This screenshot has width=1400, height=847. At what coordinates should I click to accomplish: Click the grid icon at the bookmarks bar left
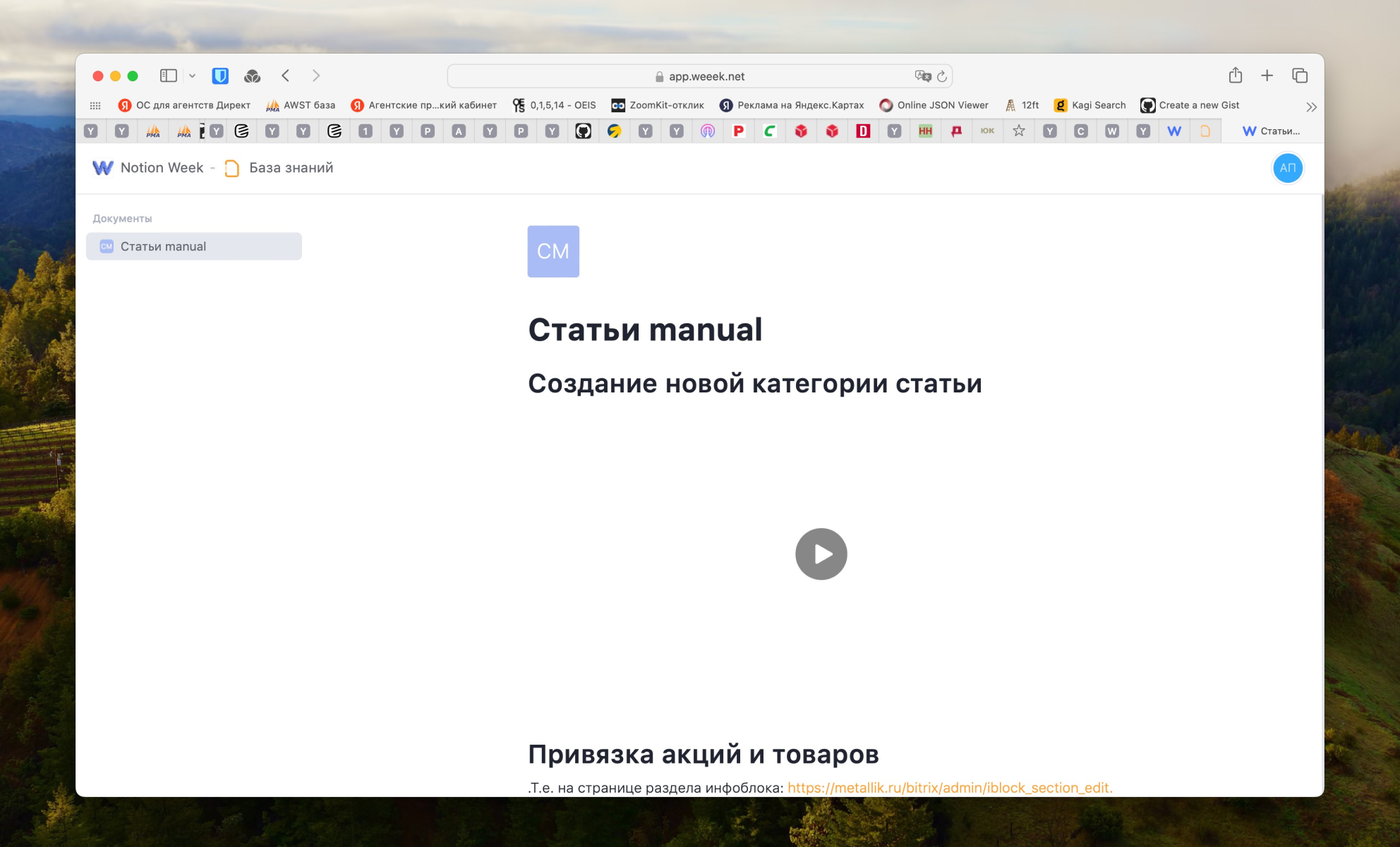(96, 104)
